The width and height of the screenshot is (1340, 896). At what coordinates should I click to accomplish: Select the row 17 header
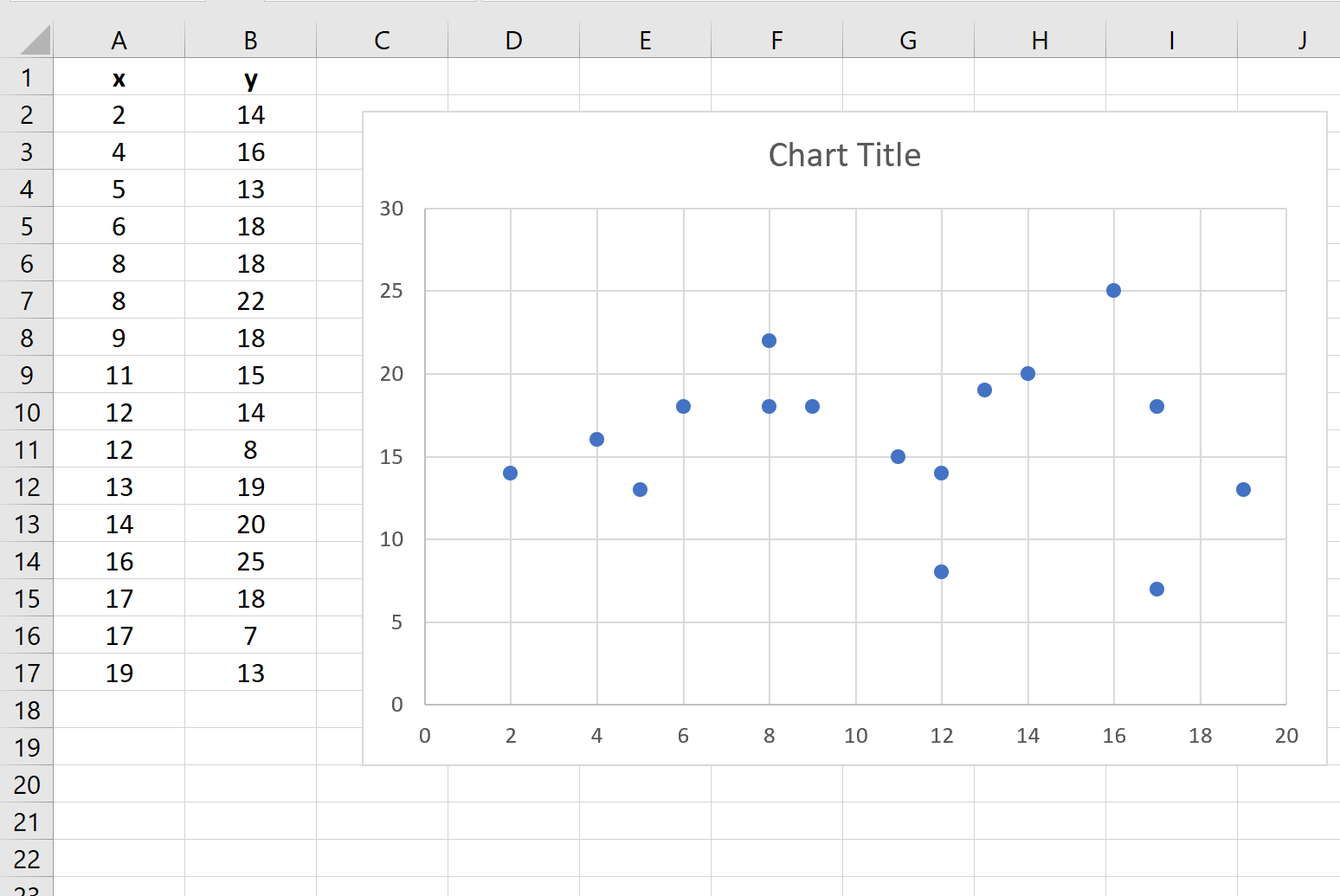tap(27, 673)
